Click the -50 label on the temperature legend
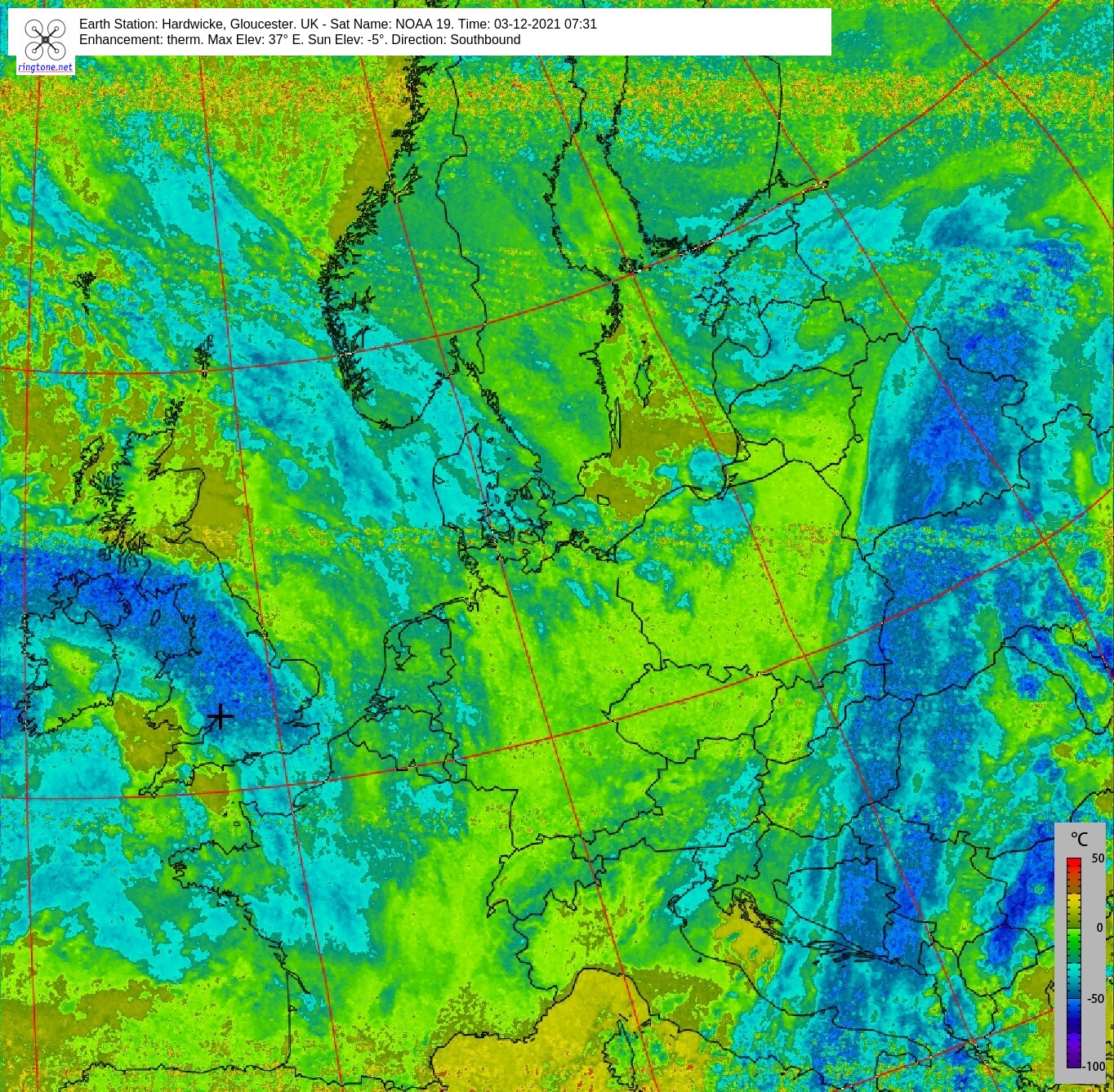The image size is (1114, 1092). pyautogui.click(x=1095, y=998)
